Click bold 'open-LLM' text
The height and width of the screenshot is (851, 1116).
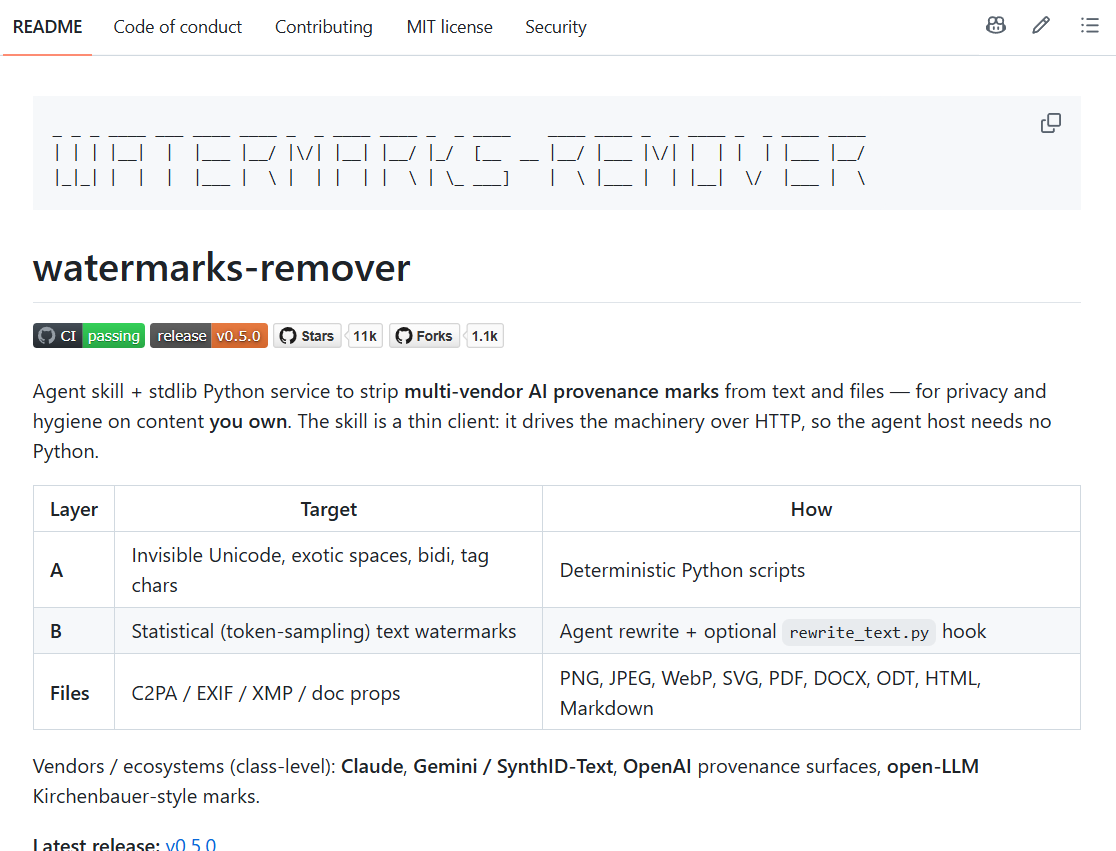click(x=932, y=766)
